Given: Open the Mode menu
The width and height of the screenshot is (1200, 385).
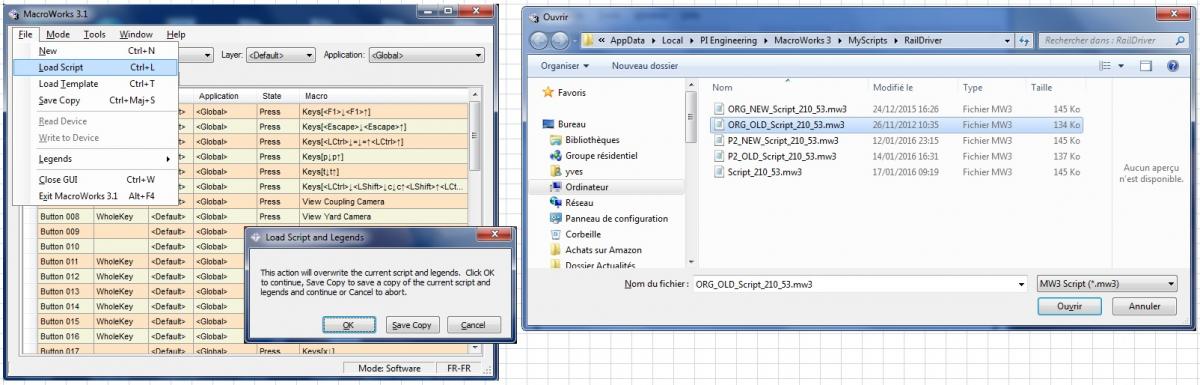Looking at the screenshot, I should tap(58, 34).
